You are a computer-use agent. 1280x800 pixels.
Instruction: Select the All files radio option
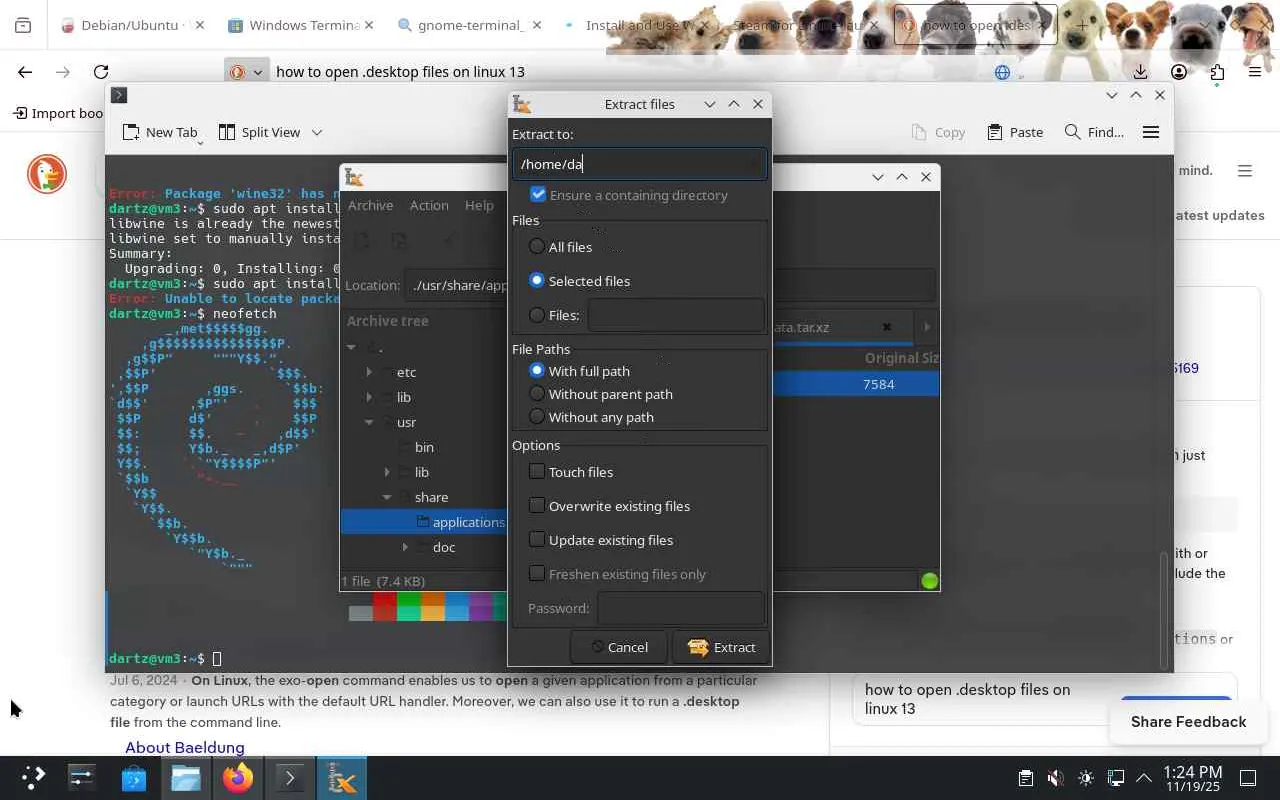(537, 246)
